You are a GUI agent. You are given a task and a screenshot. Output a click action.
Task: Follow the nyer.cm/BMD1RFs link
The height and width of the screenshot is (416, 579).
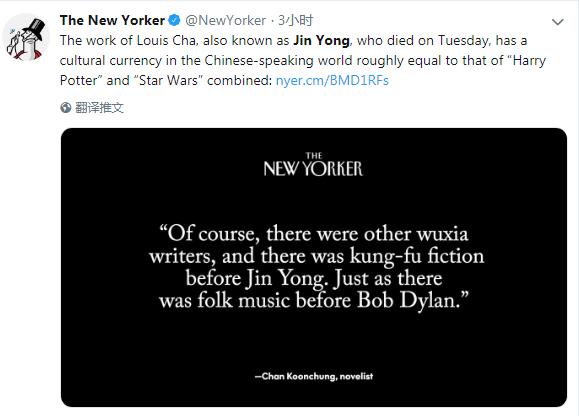click(332, 80)
